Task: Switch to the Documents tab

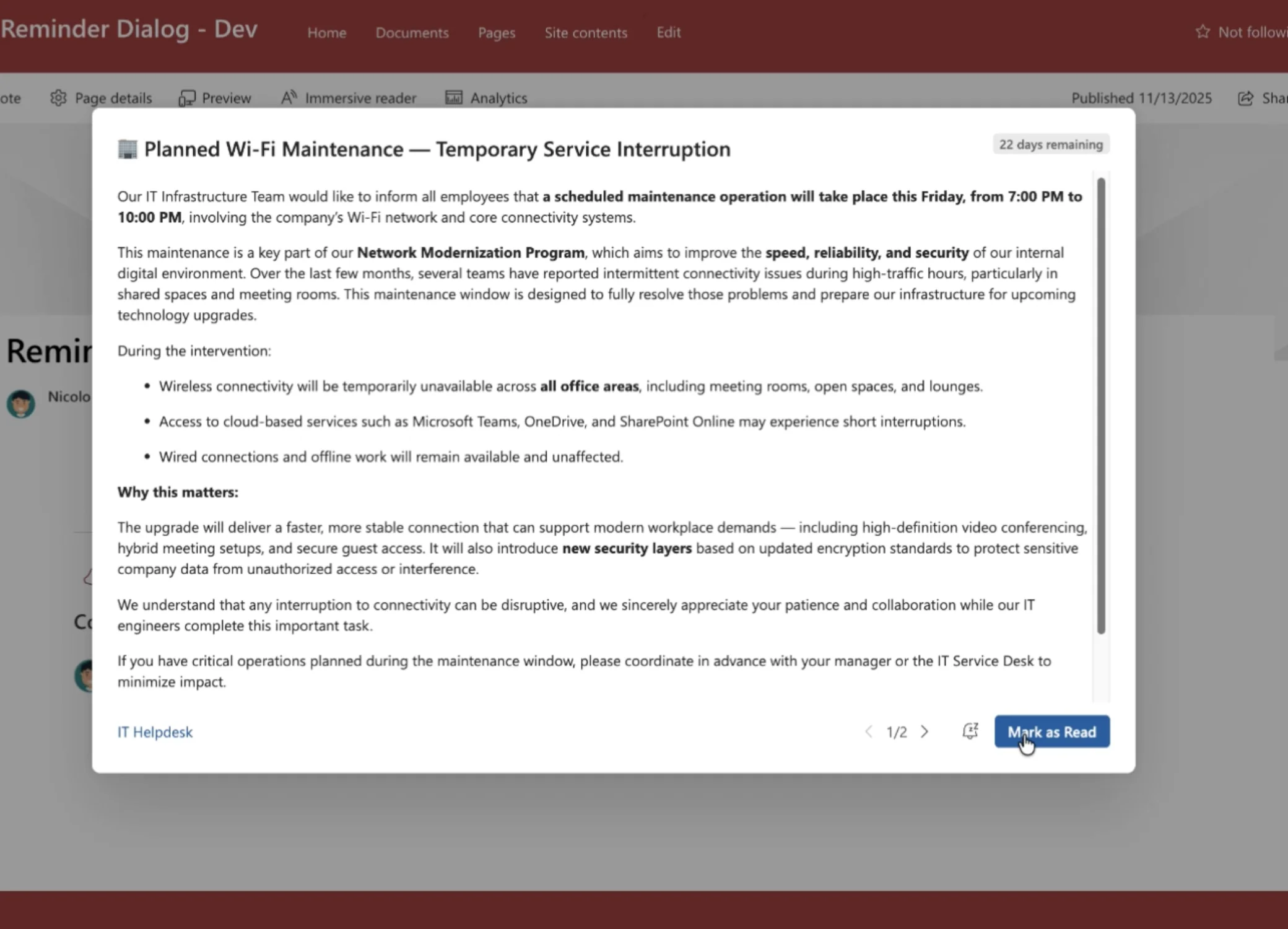Action: coord(412,33)
